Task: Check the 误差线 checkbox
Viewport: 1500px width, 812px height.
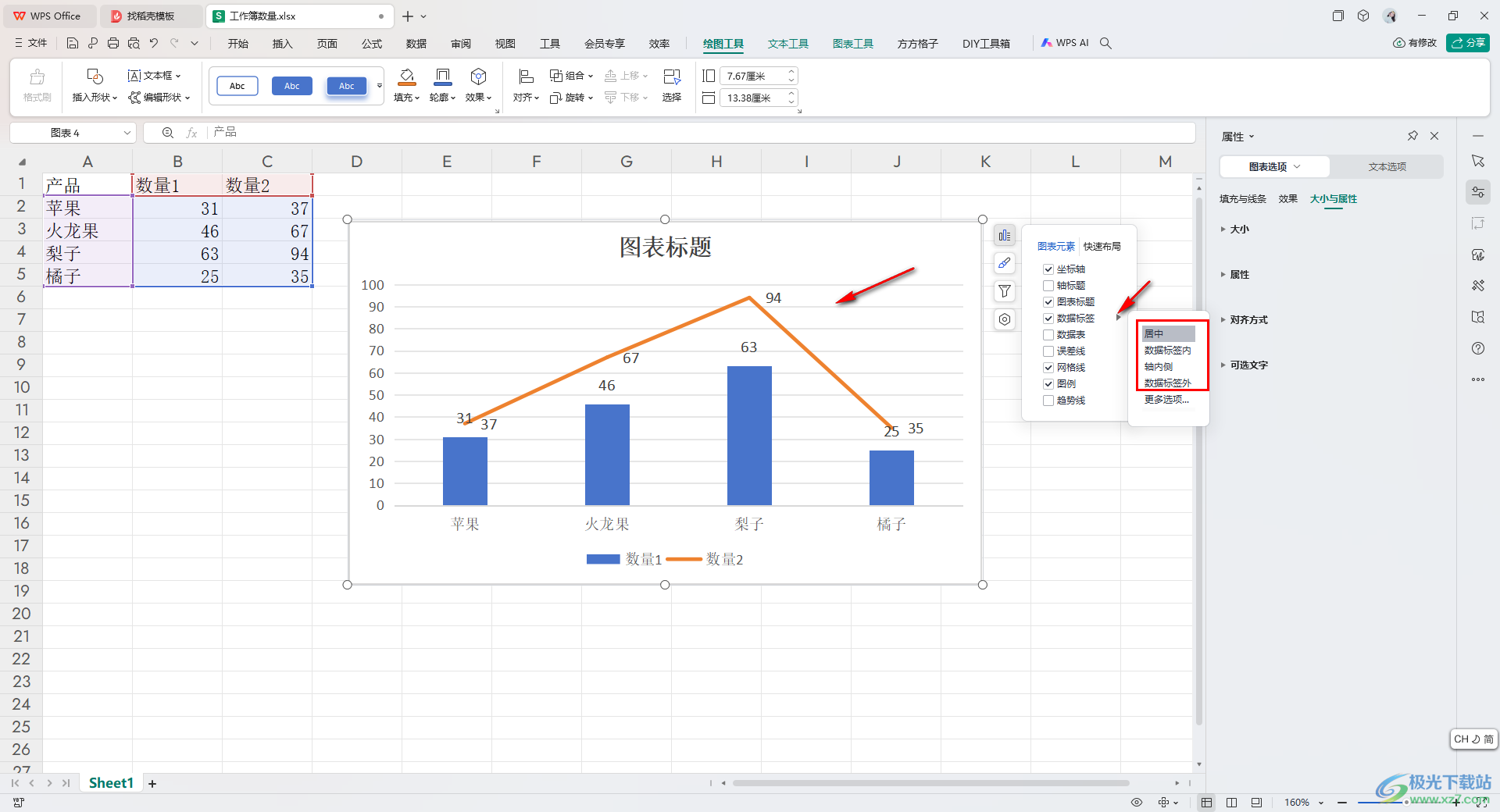Action: [x=1048, y=351]
